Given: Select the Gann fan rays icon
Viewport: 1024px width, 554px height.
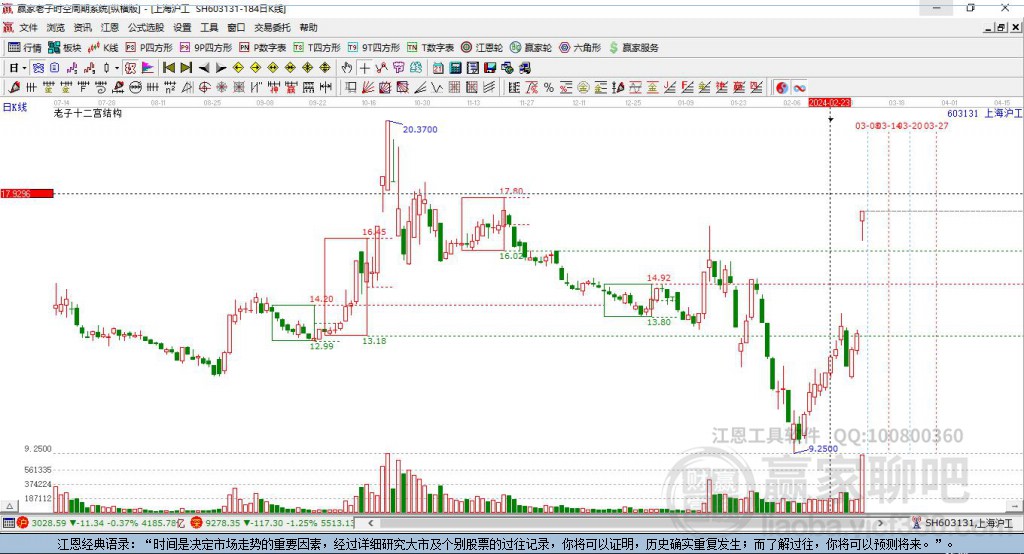Looking at the screenshot, I should [368, 88].
